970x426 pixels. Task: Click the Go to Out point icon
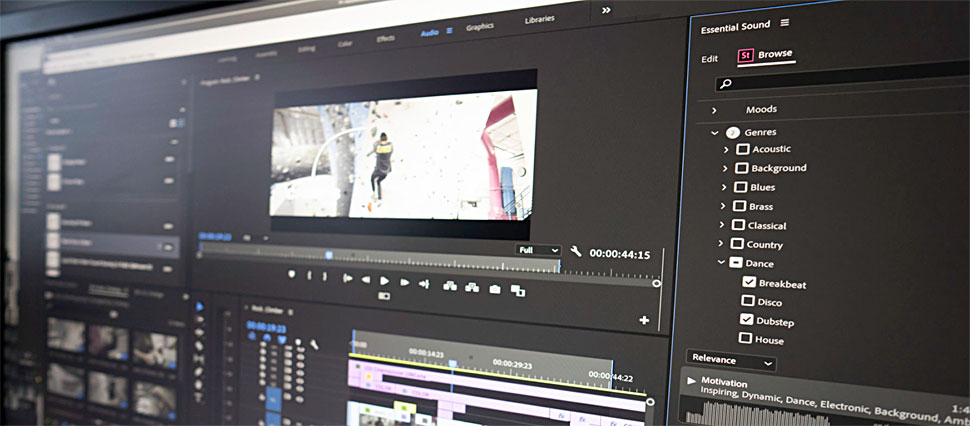tap(424, 284)
